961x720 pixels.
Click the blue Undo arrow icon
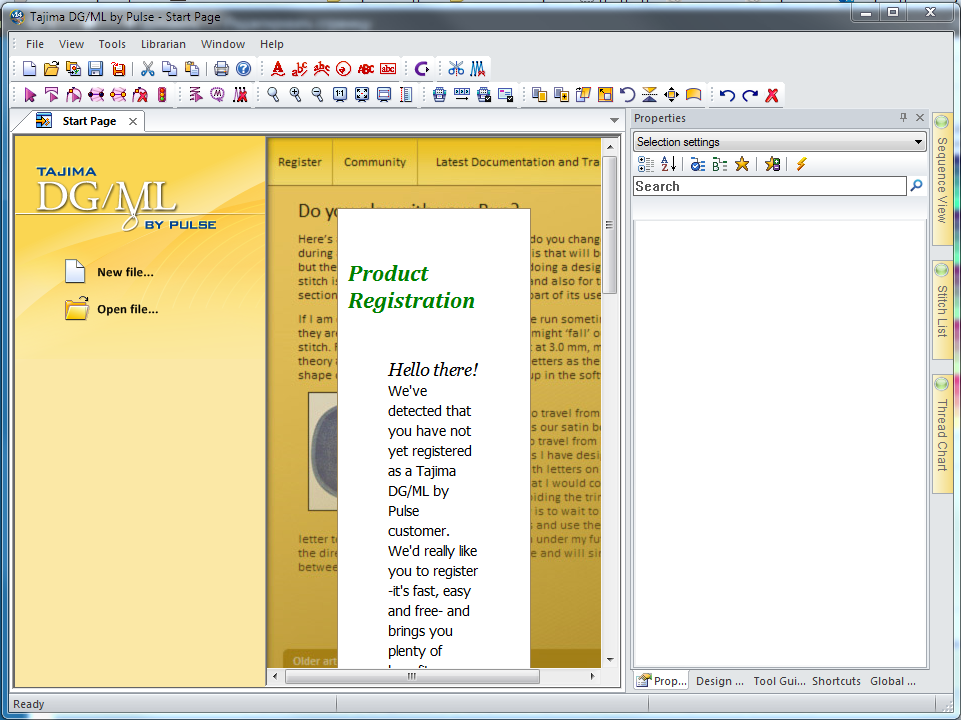pyautogui.click(x=727, y=95)
